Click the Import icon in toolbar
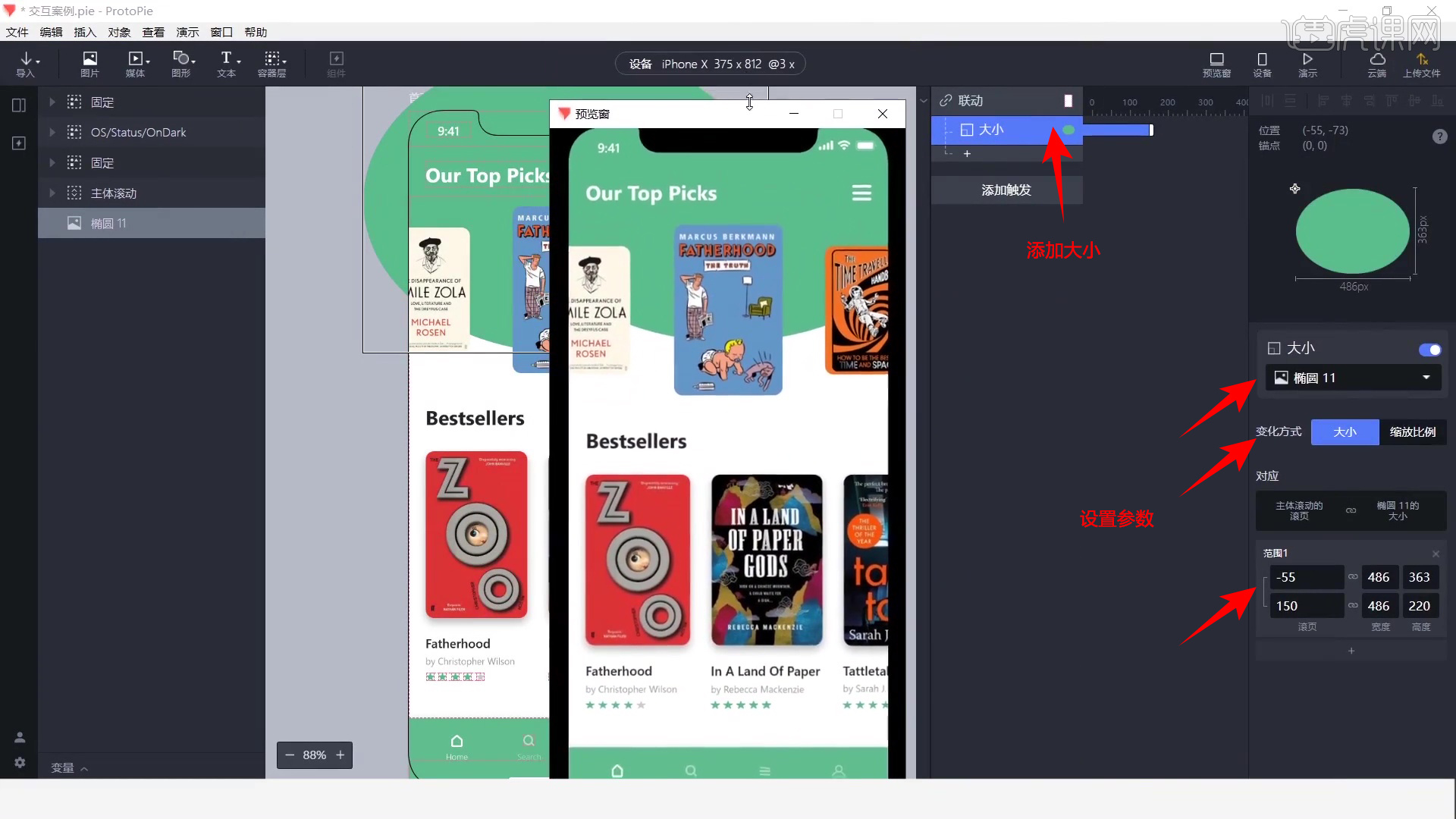 [x=27, y=63]
